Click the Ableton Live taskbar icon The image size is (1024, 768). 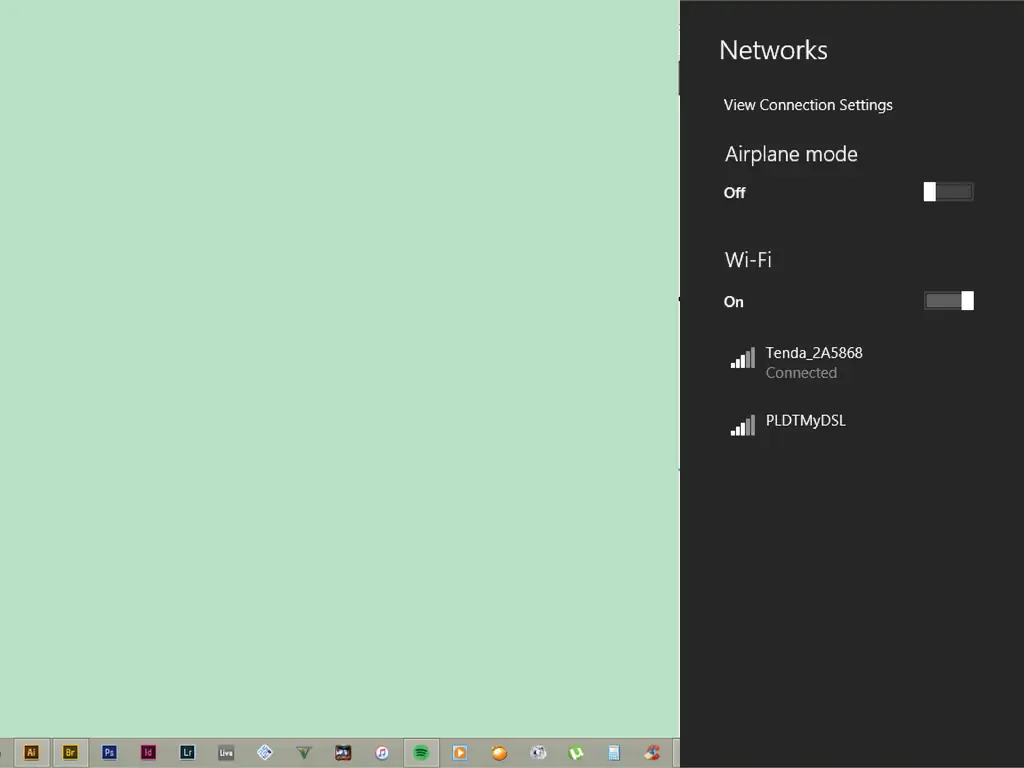tap(226, 753)
